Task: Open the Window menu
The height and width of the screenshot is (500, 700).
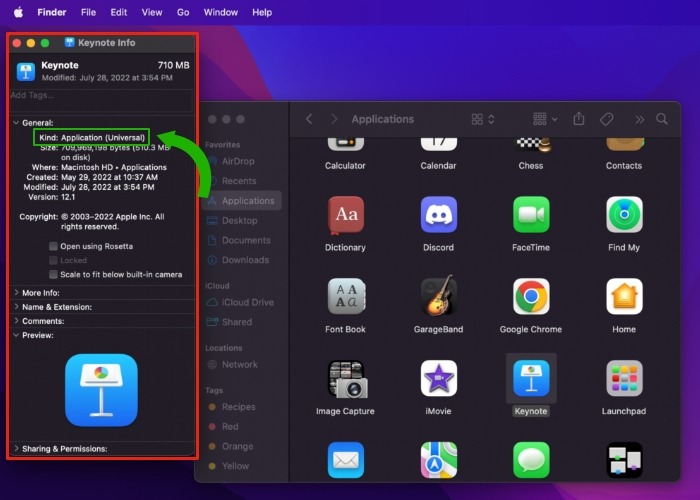Action: [x=221, y=12]
